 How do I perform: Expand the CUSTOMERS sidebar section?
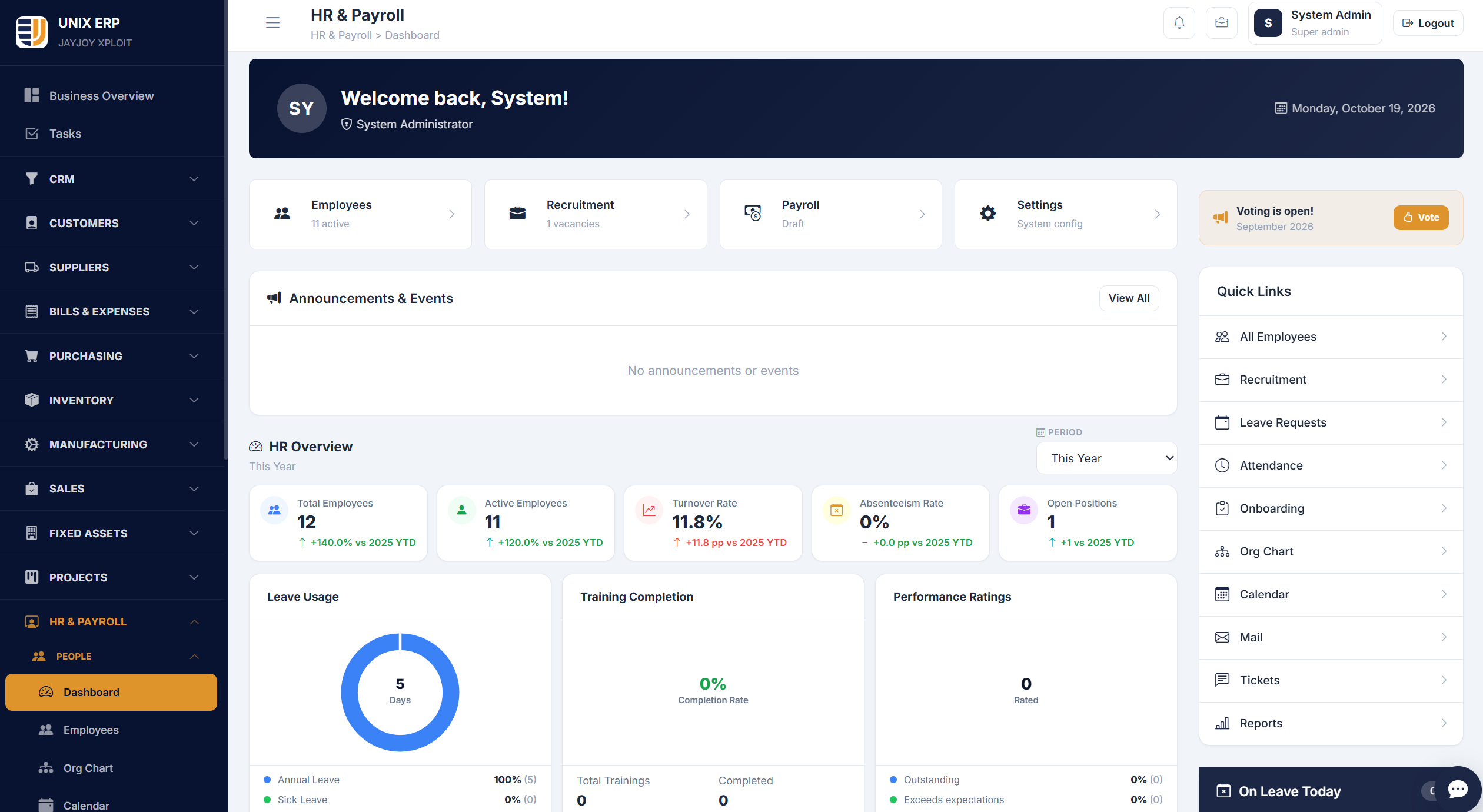112,223
